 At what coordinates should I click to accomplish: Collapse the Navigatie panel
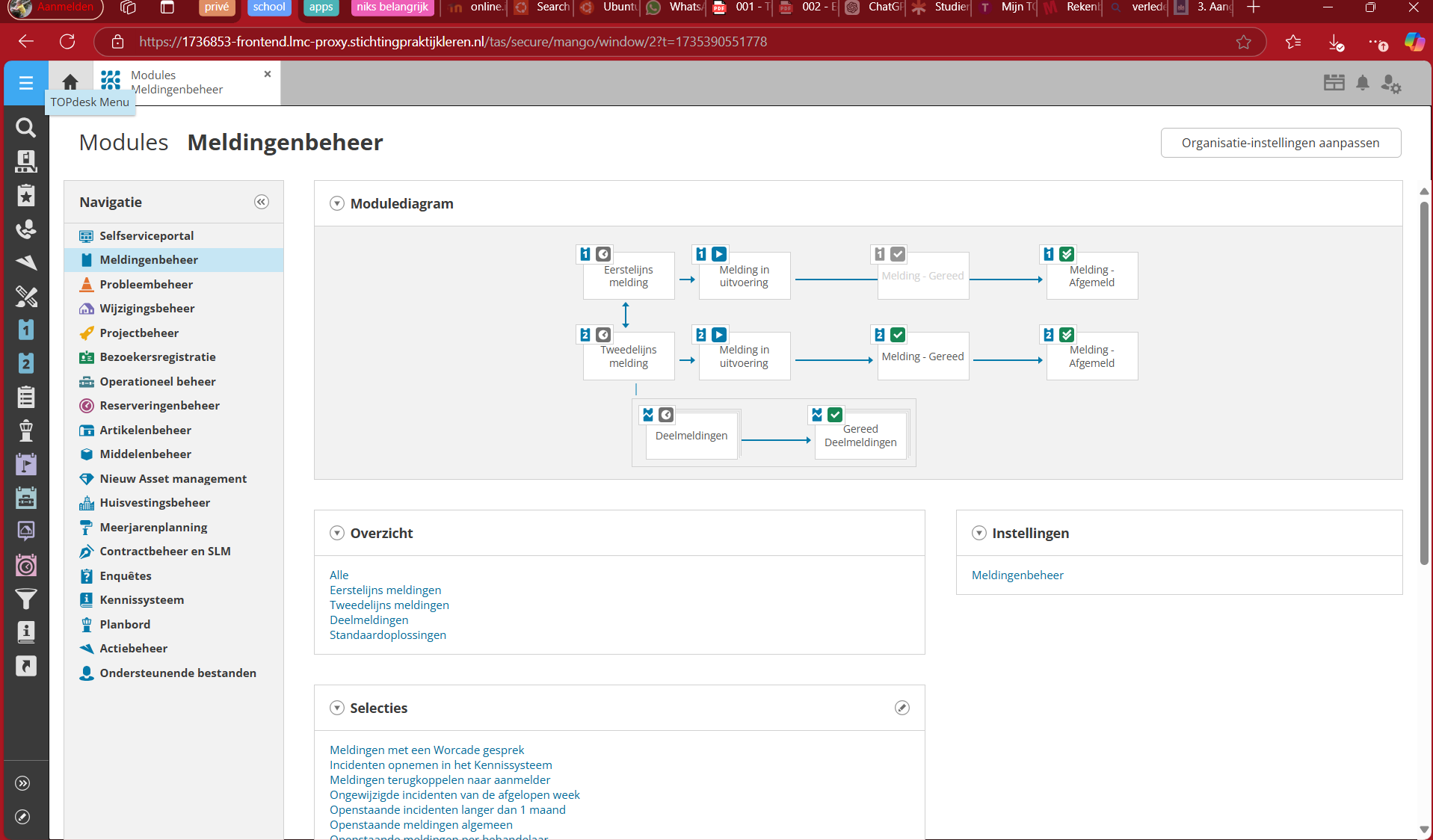coord(262,202)
